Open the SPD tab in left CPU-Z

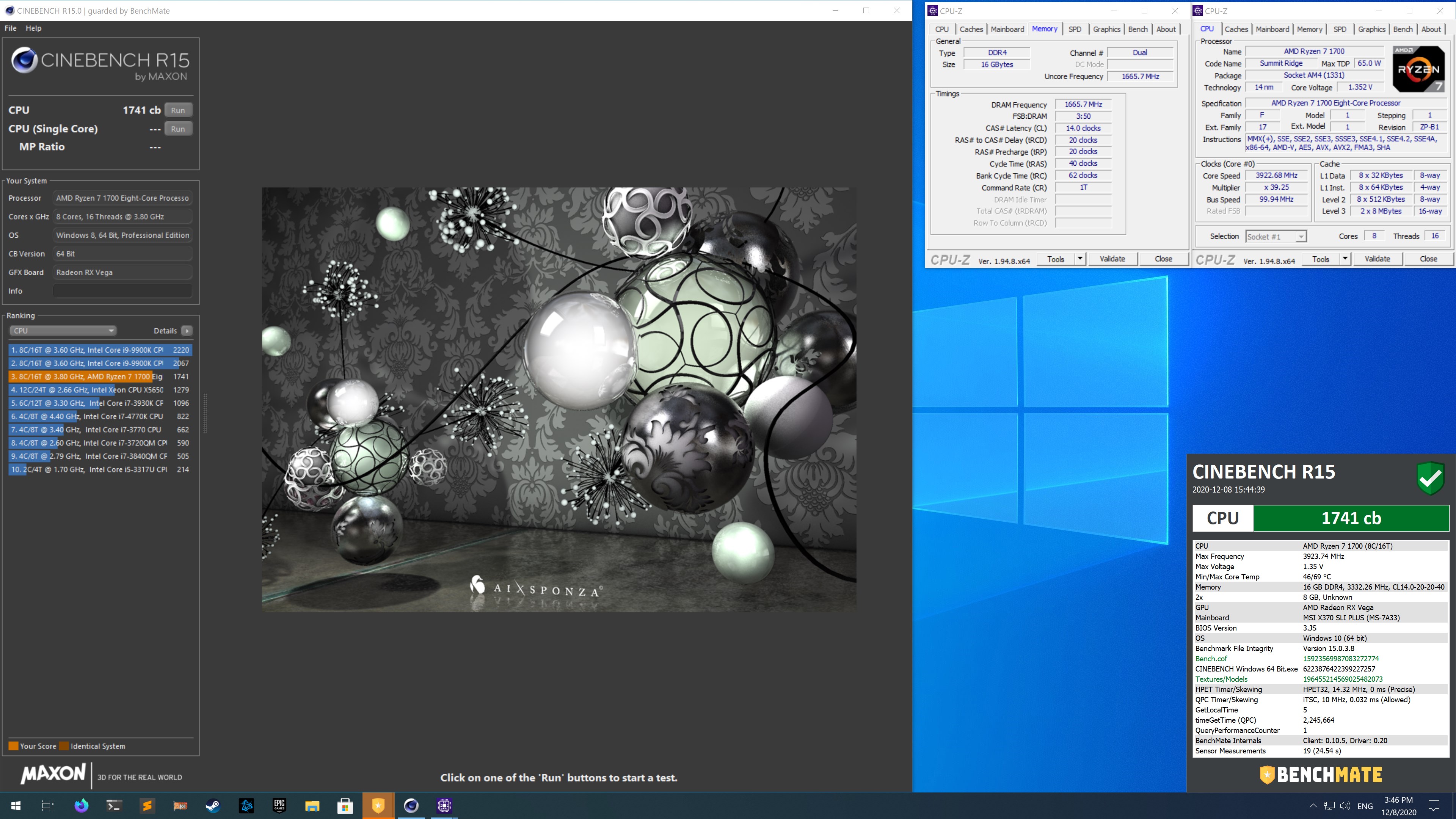click(1075, 30)
